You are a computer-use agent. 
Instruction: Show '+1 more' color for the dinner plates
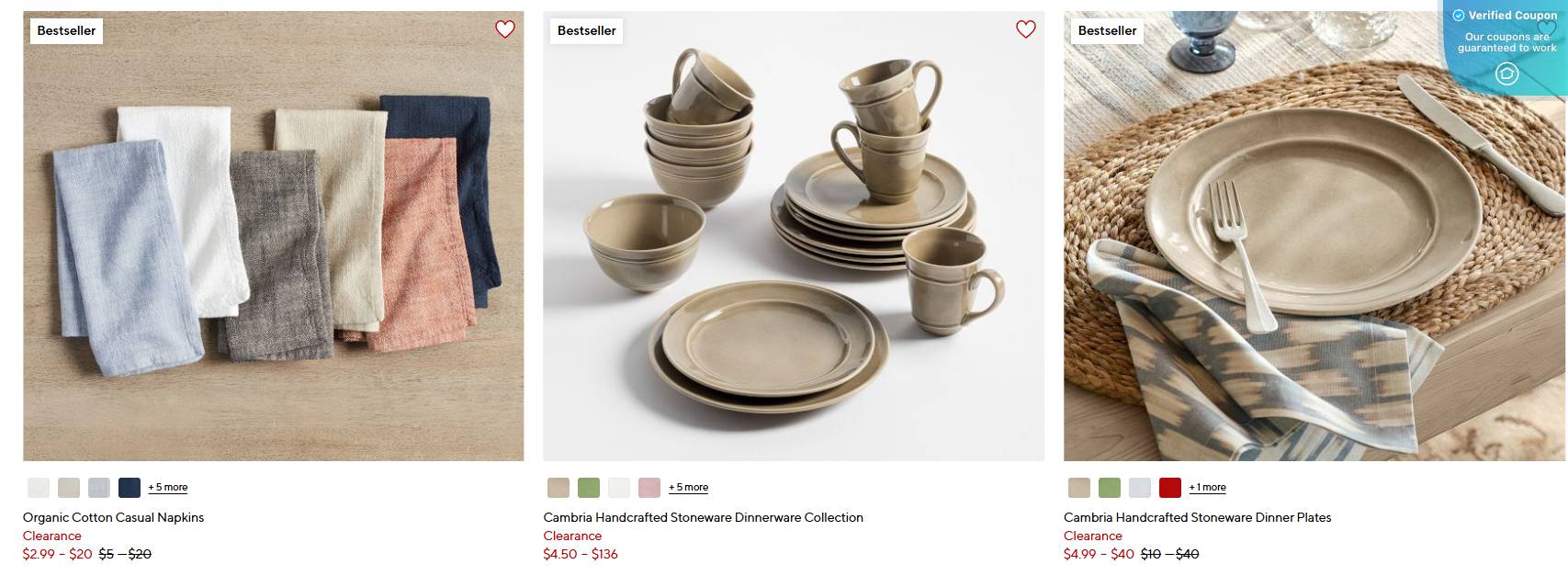pyautogui.click(x=1205, y=487)
